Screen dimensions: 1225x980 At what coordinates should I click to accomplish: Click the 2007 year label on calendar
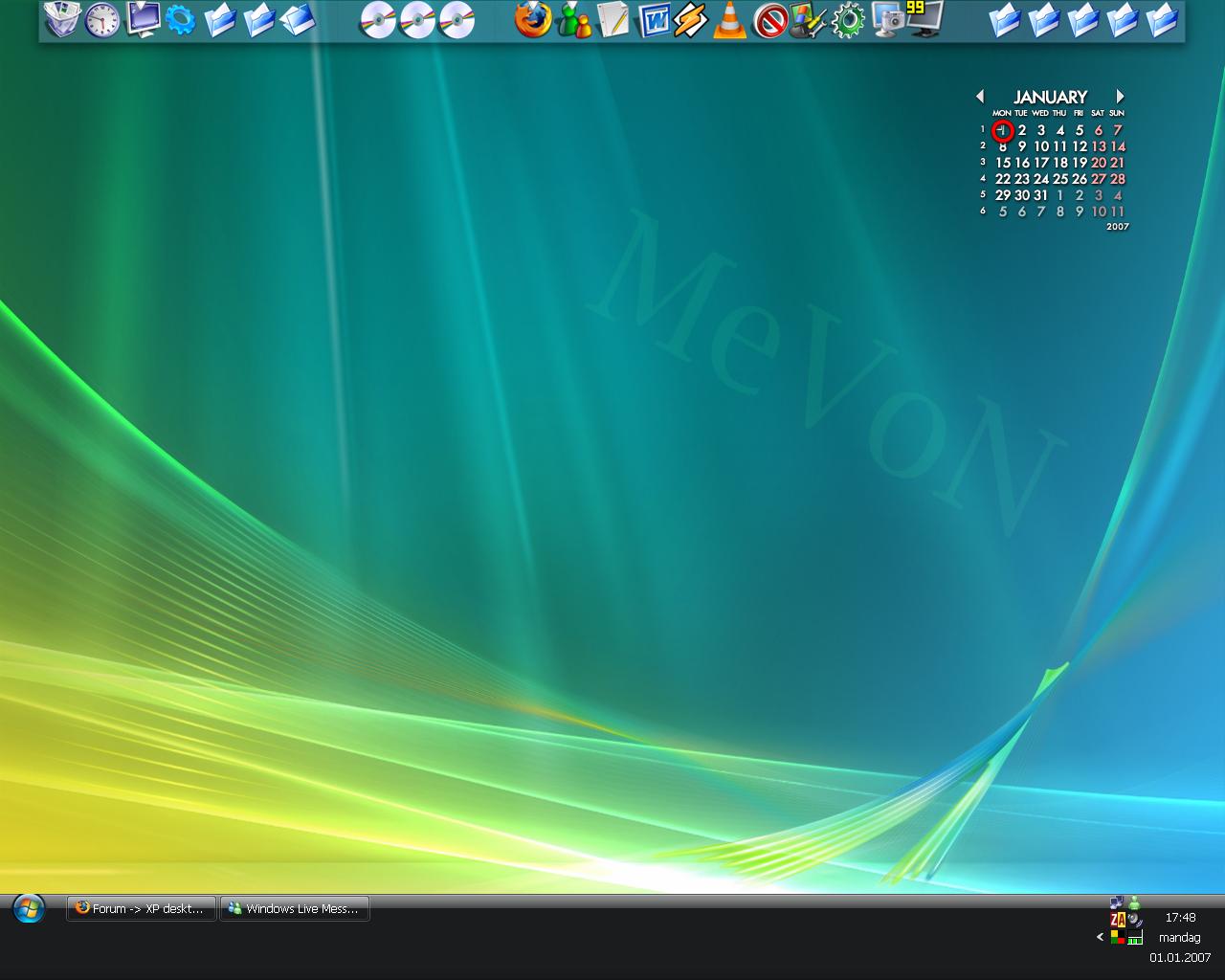[1118, 227]
